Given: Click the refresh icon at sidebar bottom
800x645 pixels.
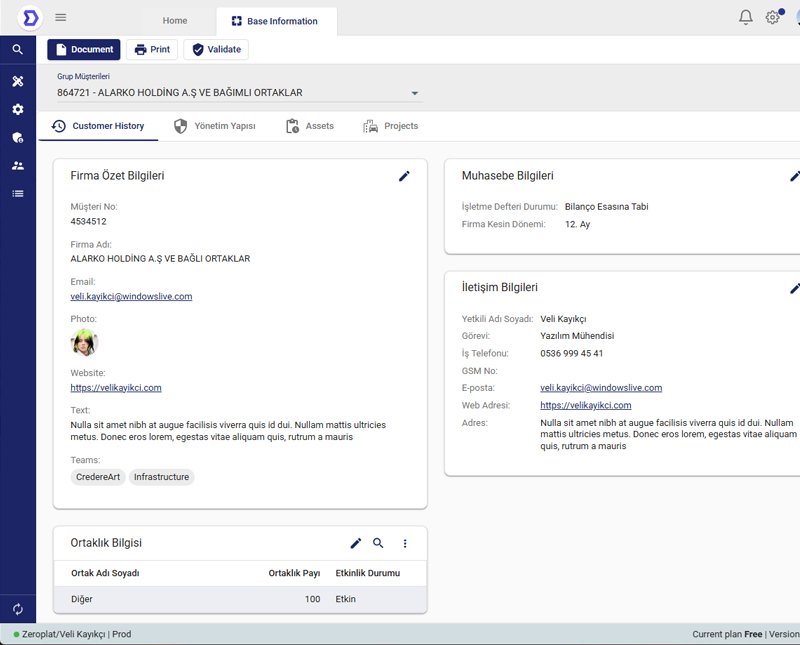Looking at the screenshot, I should pos(18,609).
